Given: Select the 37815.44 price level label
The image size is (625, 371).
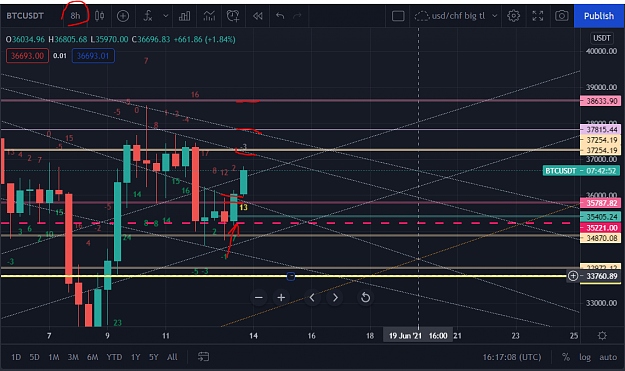Looking at the screenshot, I should tap(600, 130).
